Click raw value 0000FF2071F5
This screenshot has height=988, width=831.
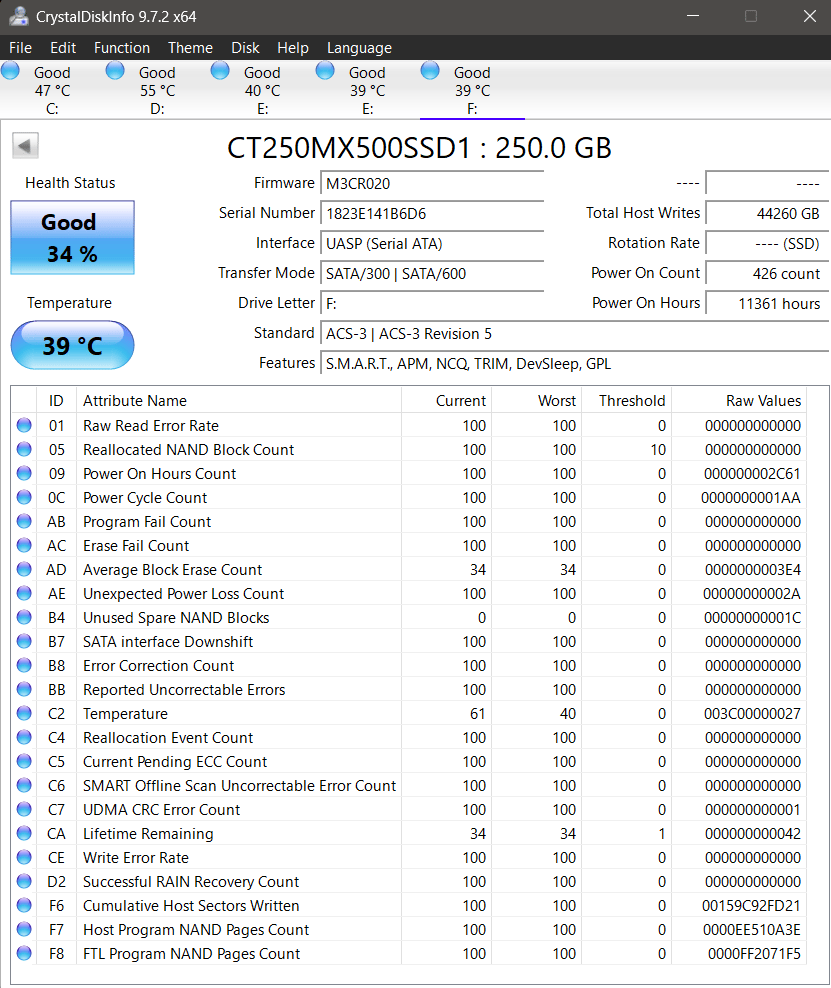[x=754, y=953]
